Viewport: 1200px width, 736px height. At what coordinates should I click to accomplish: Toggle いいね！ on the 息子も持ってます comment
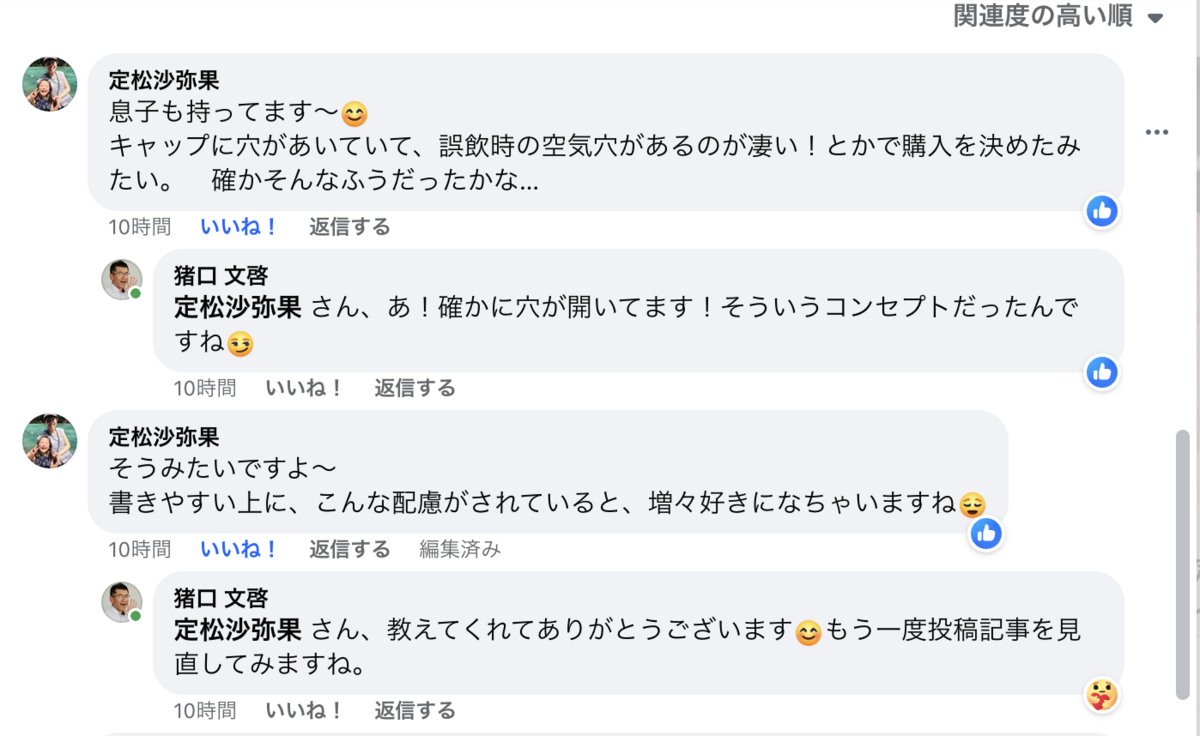(239, 227)
